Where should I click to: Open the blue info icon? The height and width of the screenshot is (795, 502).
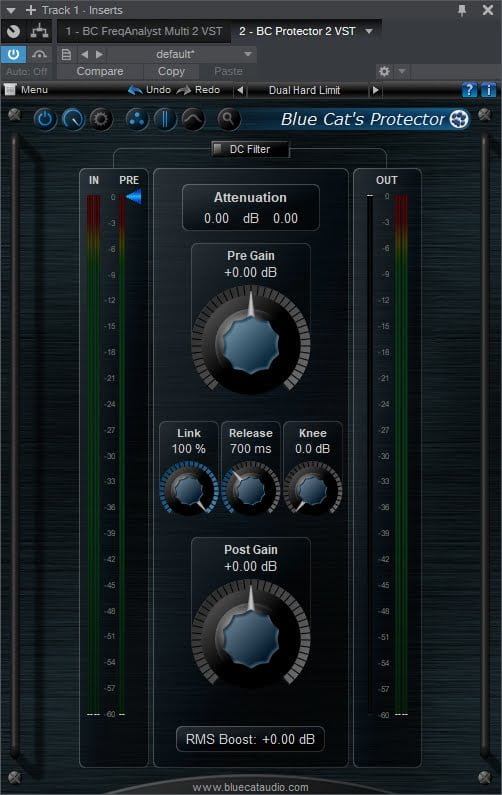pyautogui.click(x=488, y=90)
